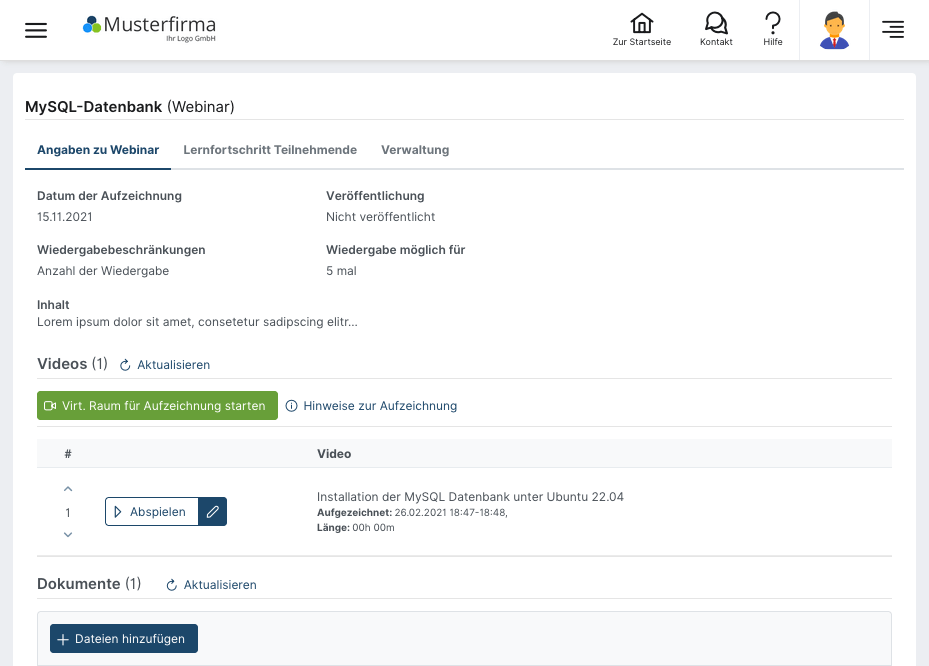929x666 pixels.
Task: Refresh the Videos list via Aktualisieren
Action: point(165,365)
